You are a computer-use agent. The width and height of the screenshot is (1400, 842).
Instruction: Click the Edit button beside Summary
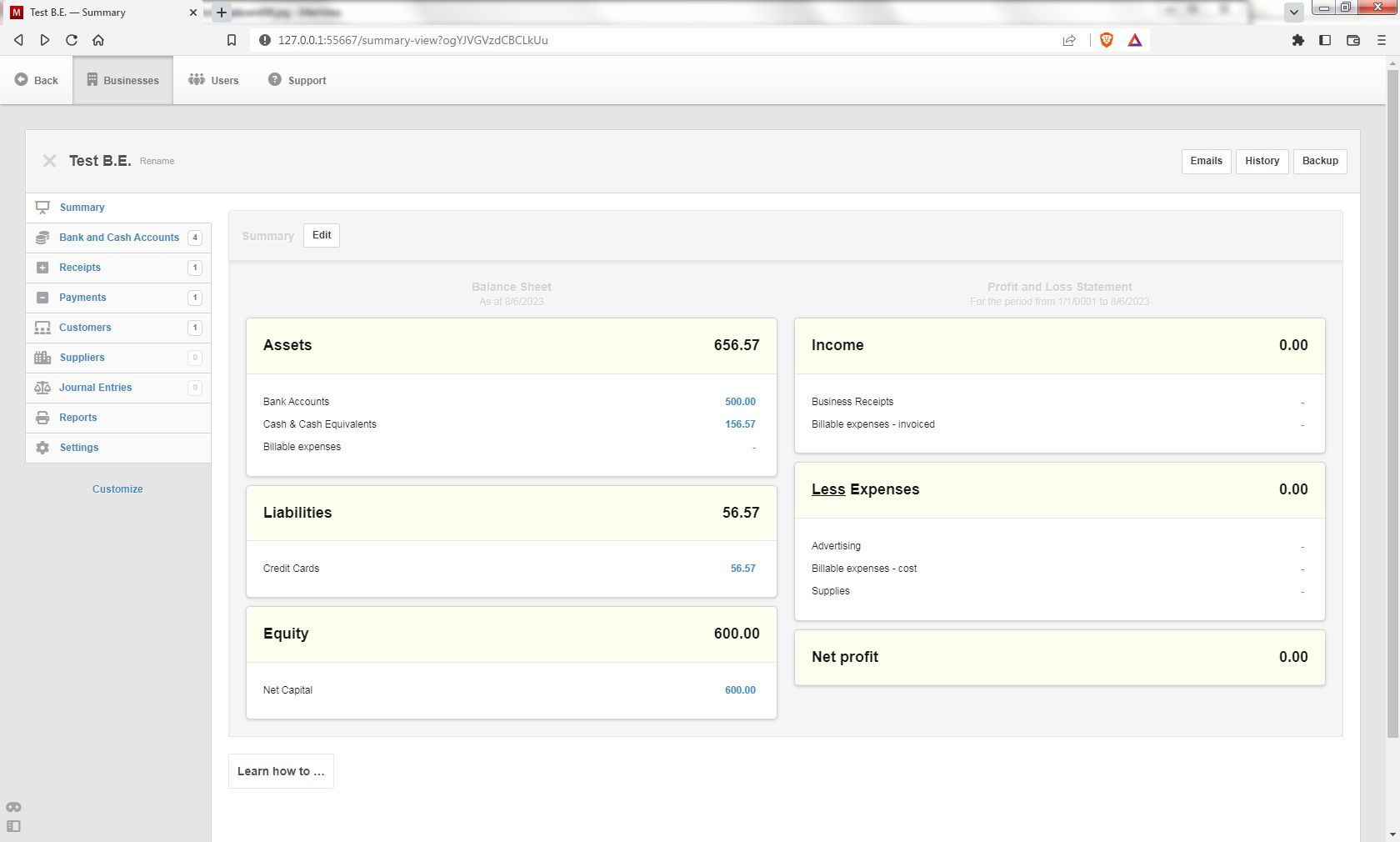(x=322, y=235)
